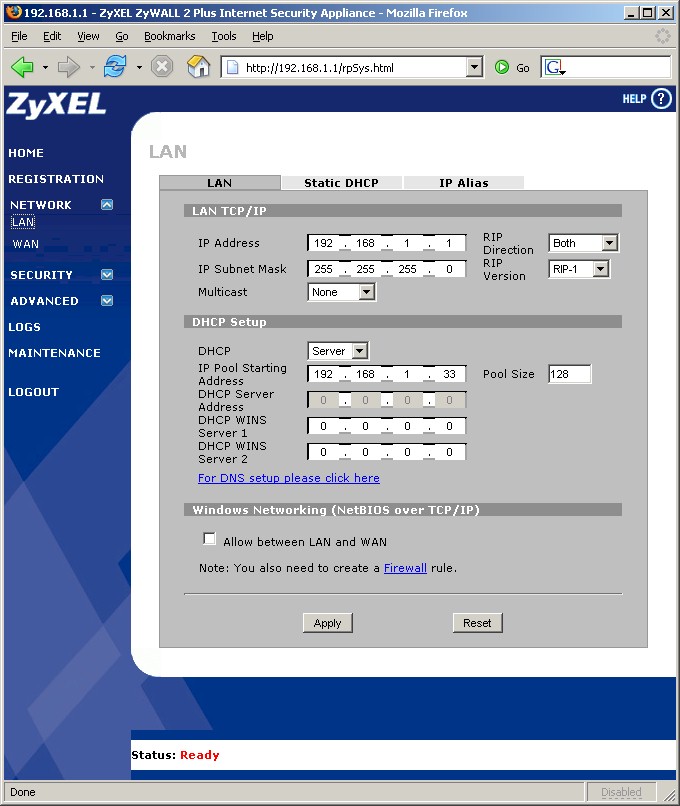Click LOGOUT in the sidebar

[33, 392]
